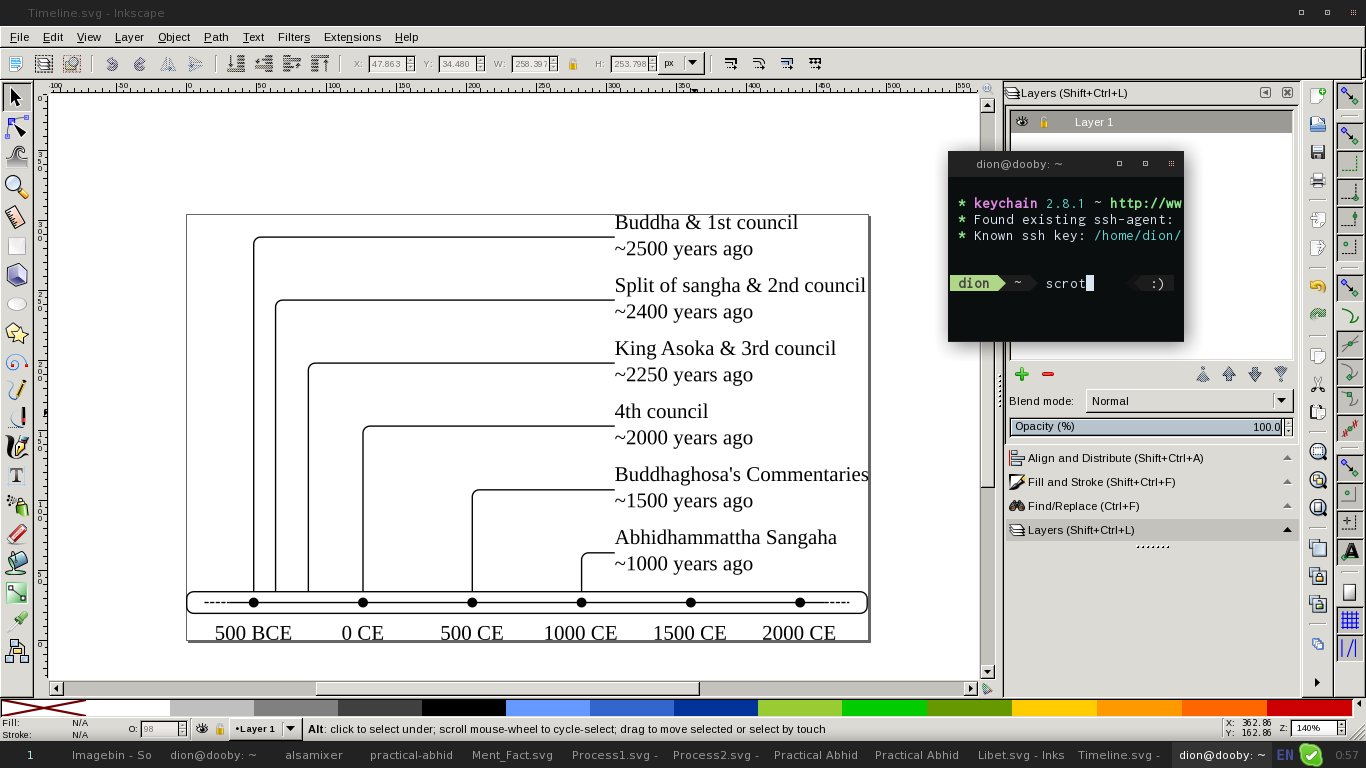Viewport: 1366px width, 768px height.
Task: Switch to Ment_Fact.svg taskbar window
Action: pos(512,755)
